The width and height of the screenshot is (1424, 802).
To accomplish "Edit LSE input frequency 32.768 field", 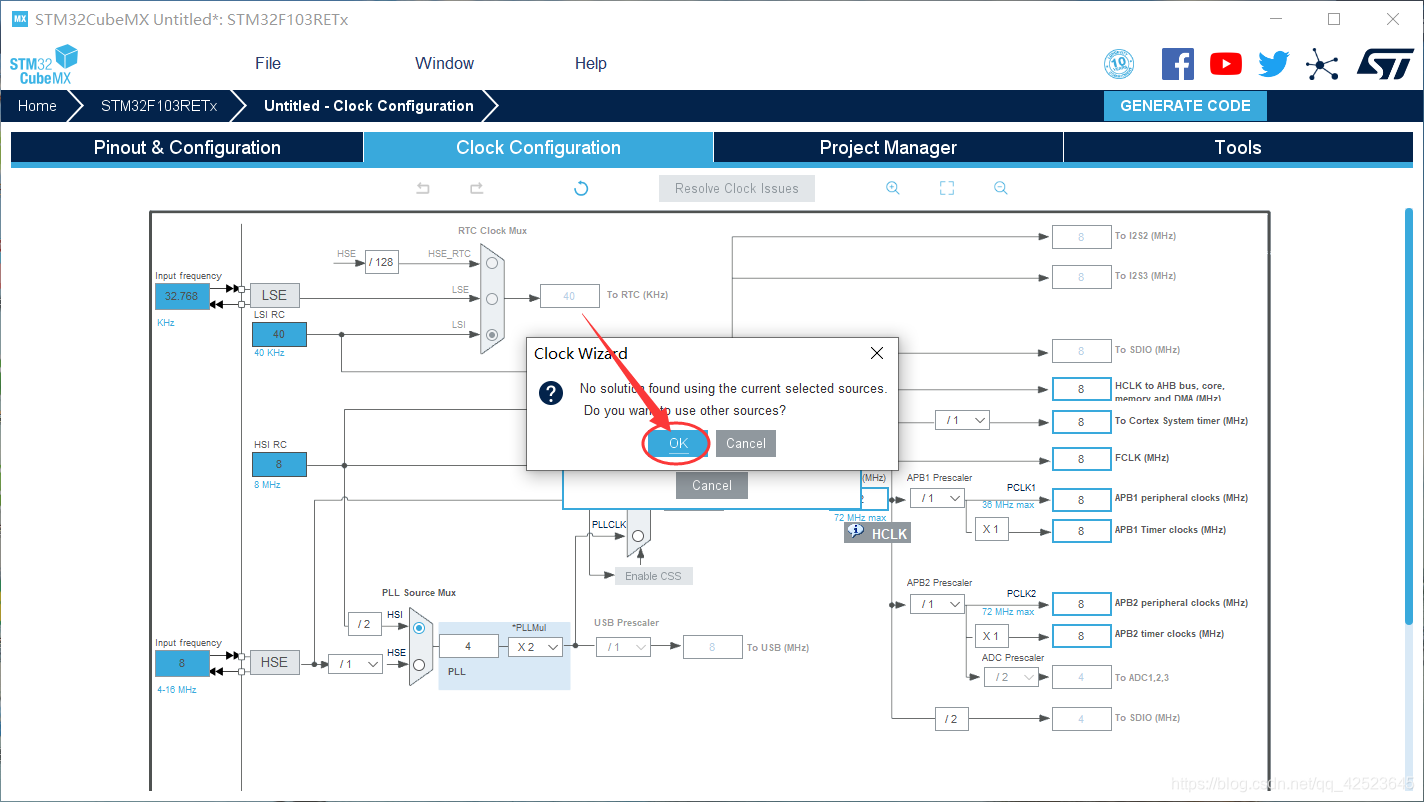I will [183, 296].
